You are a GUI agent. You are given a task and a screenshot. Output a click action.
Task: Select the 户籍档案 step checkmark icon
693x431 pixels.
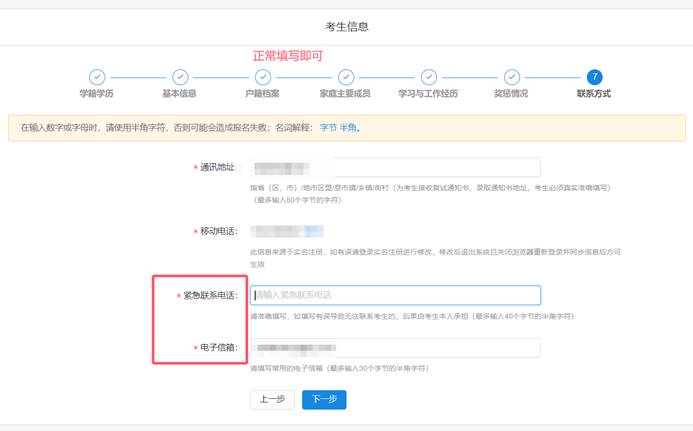(x=263, y=77)
